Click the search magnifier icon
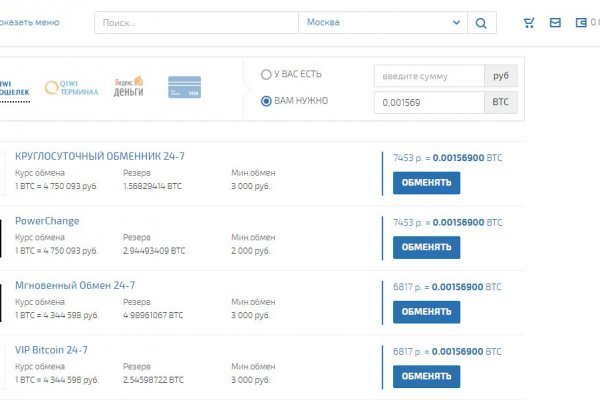The width and height of the screenshot is (600, 400). (x=482, y=23)
